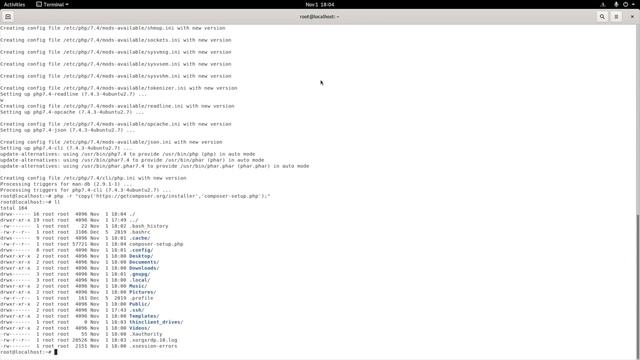Click the sockets.ini config file line
The image size is (640, 360).
[x=116, y=40]
